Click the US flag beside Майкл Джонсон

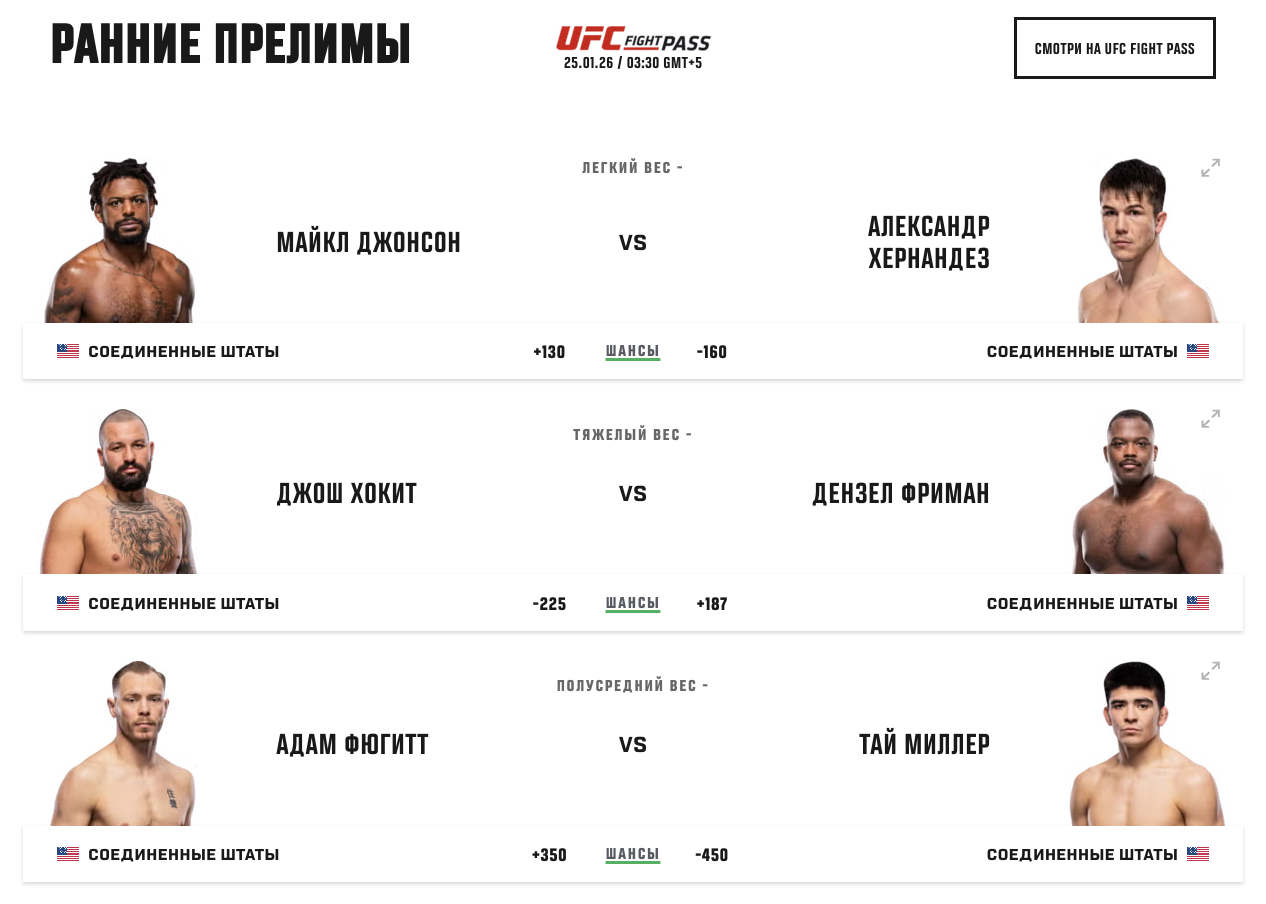(x=68, y=351)
